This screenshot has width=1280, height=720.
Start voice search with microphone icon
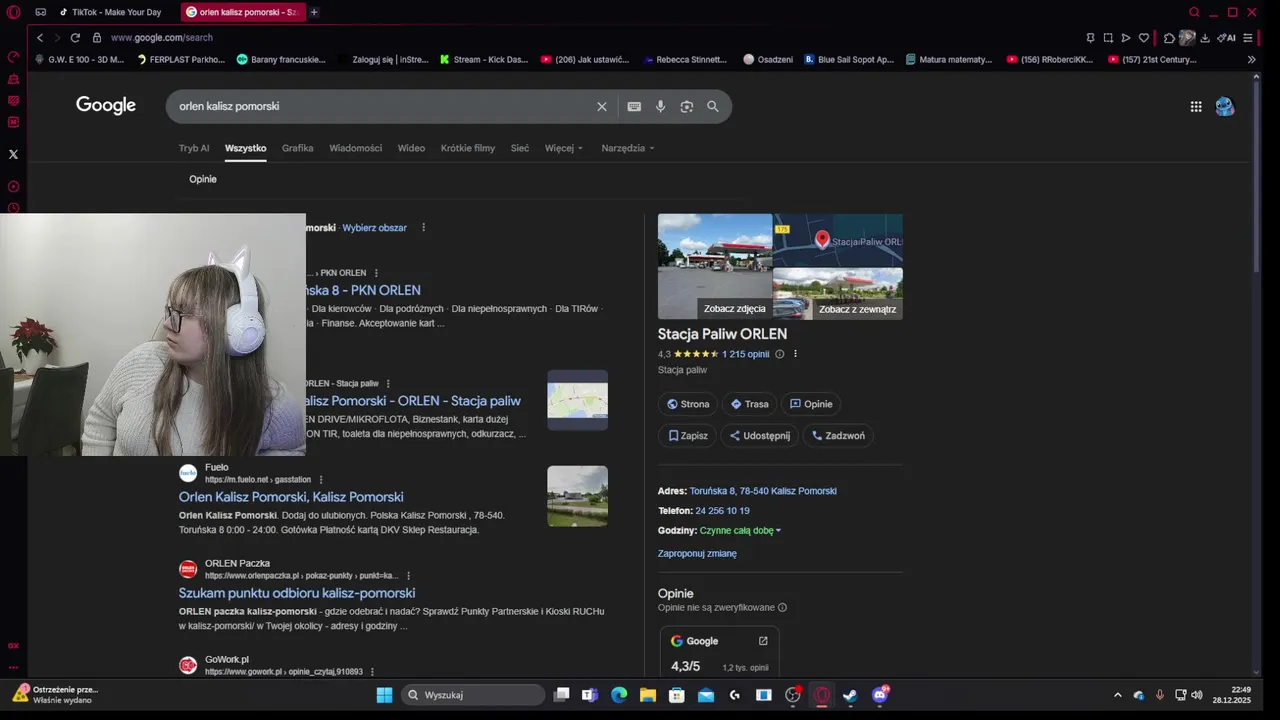coord(660,106)
